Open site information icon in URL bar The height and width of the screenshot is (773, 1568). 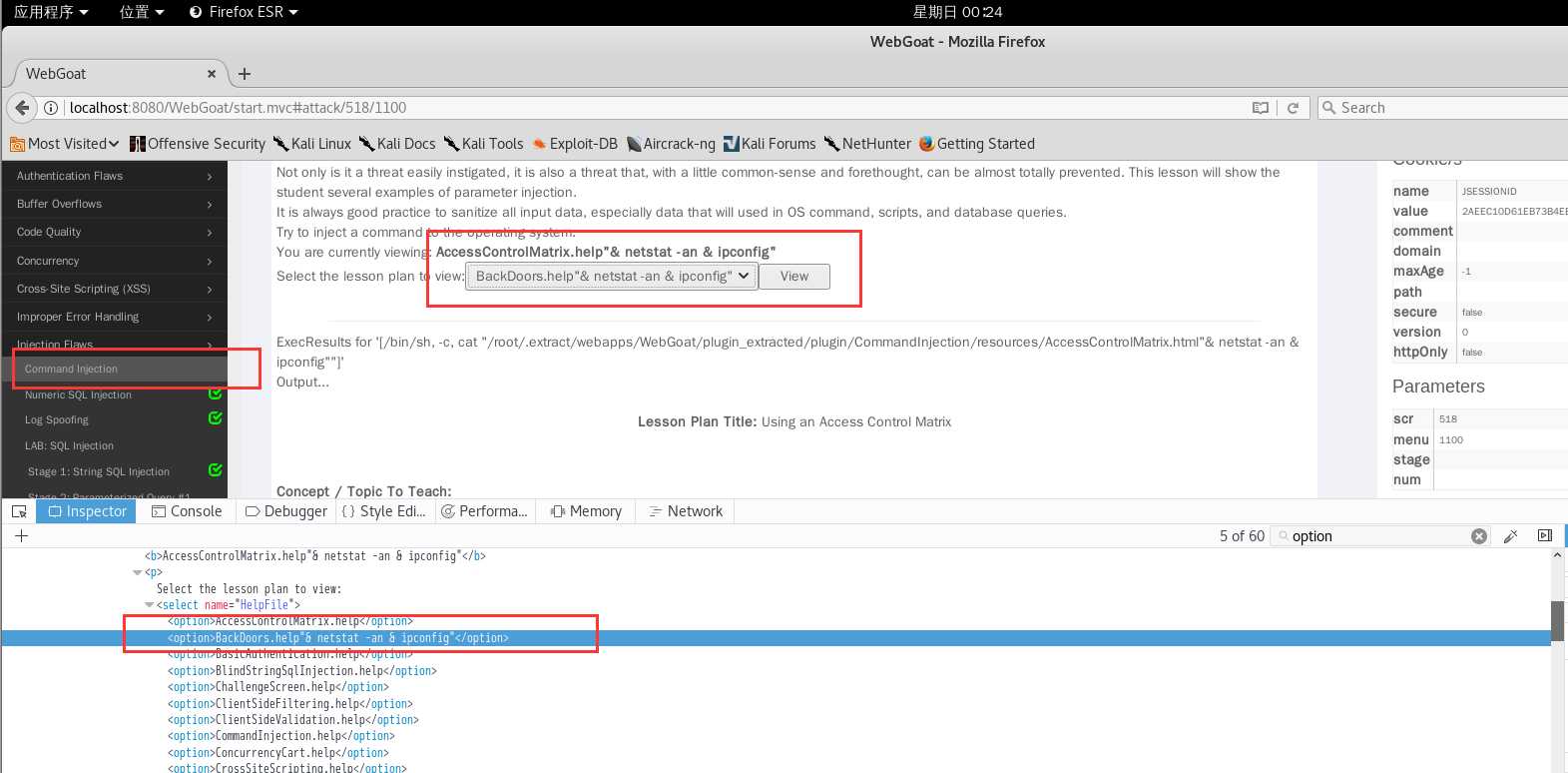tap(51, 108)
